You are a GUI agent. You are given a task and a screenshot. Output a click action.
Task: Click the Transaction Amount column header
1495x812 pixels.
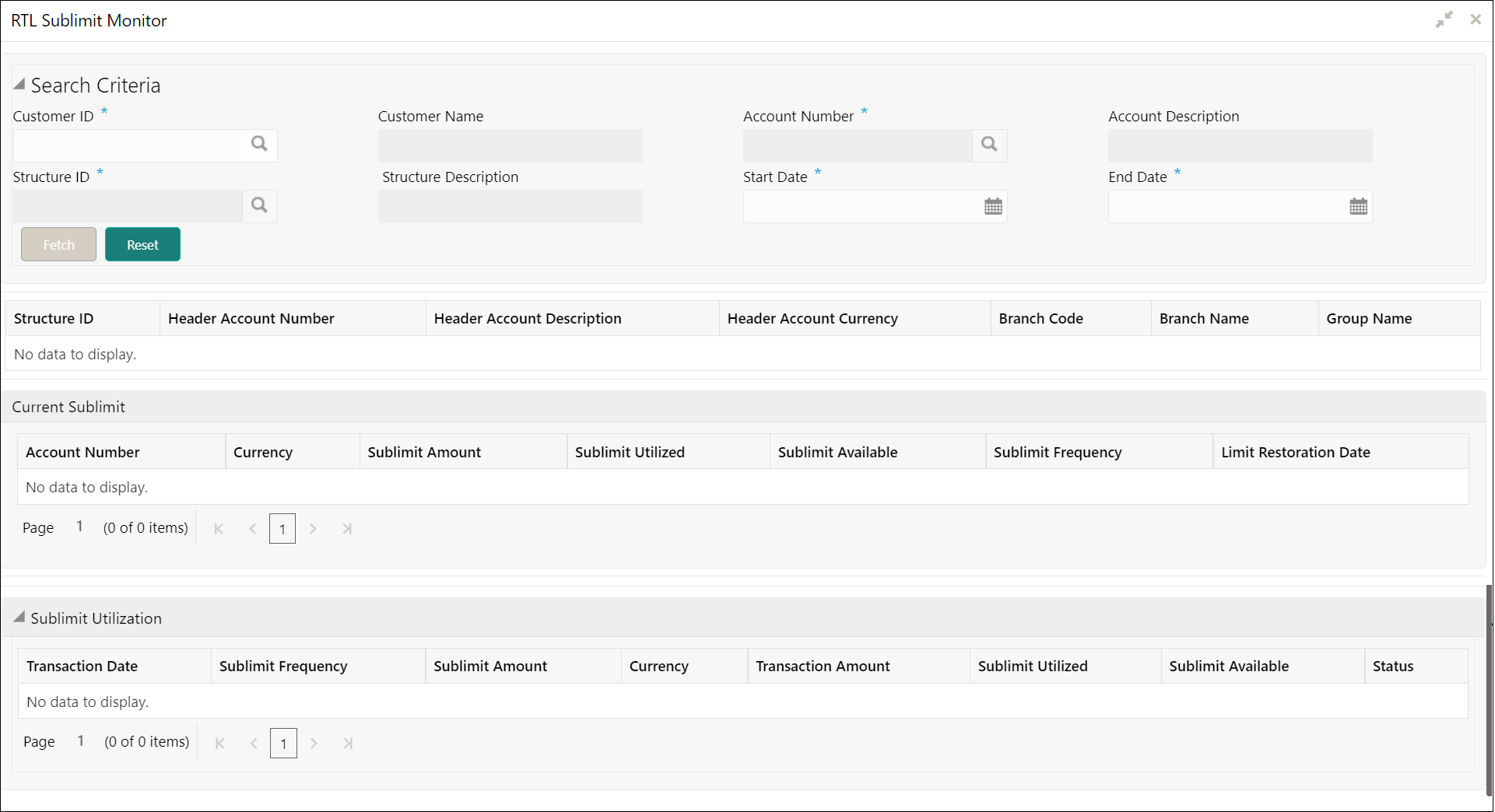pos(858,666)
